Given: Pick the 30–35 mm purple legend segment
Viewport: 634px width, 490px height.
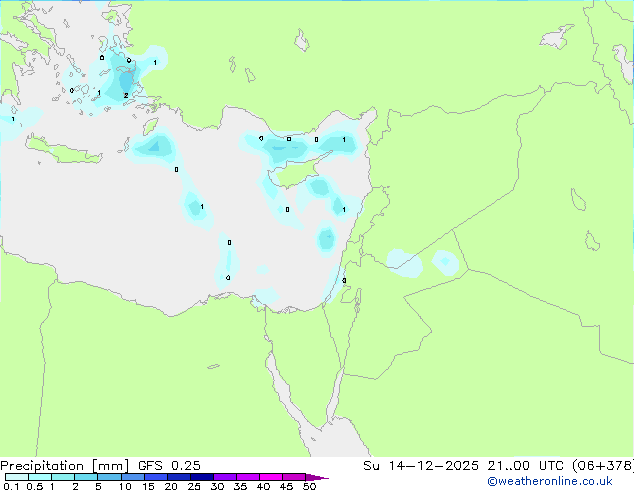Looking at the screenshot, I should click(x=224, y=477).
